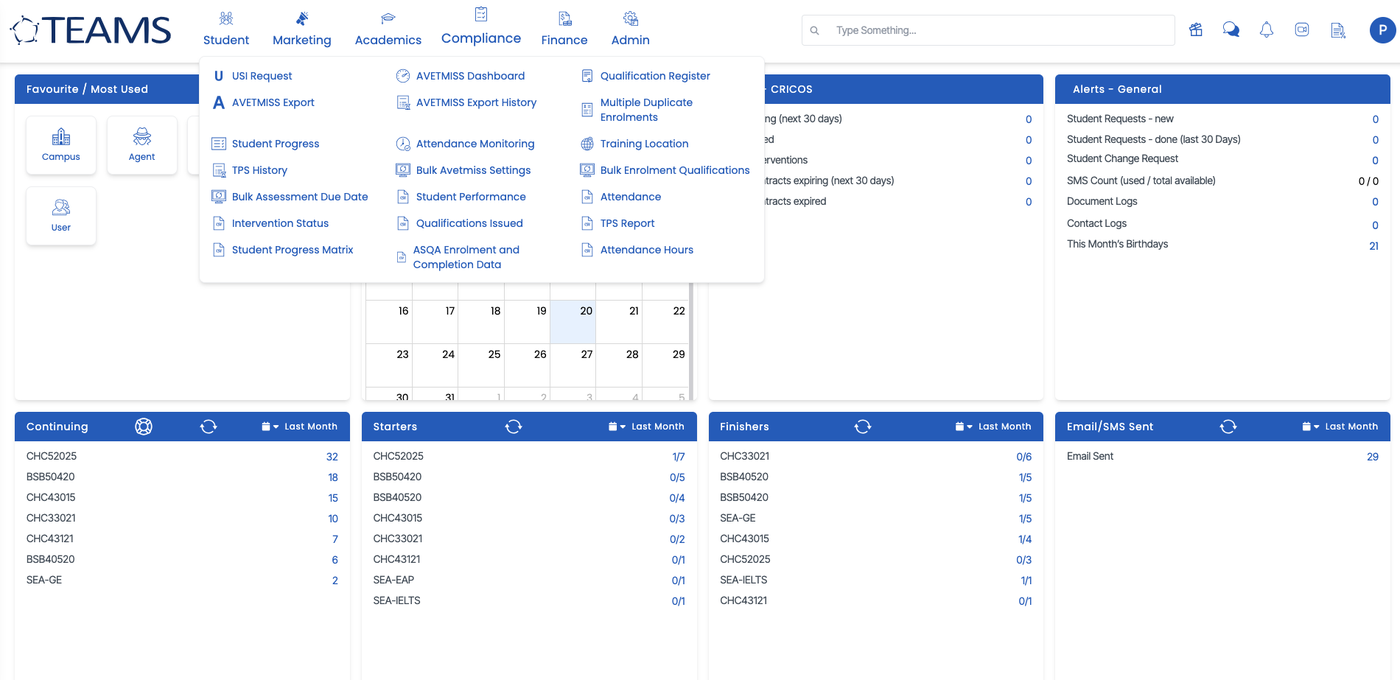Open the Admin menu
The height and width of the screenshot is (680, 1400).
pos(630,28)
